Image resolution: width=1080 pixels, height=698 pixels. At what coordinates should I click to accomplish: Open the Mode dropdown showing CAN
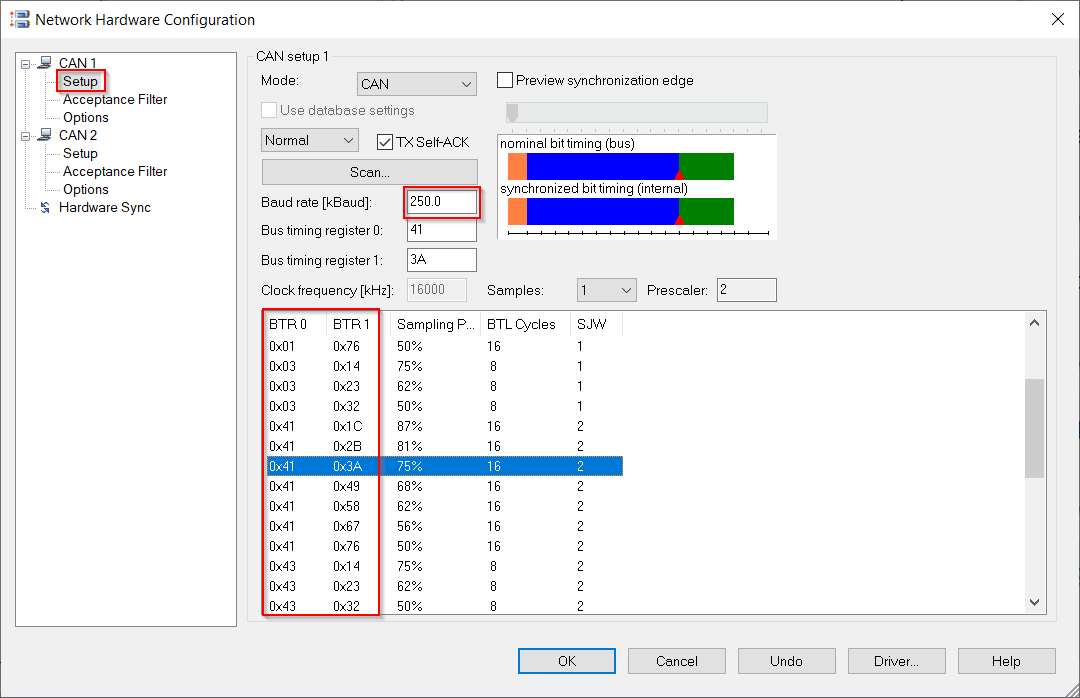417,84
